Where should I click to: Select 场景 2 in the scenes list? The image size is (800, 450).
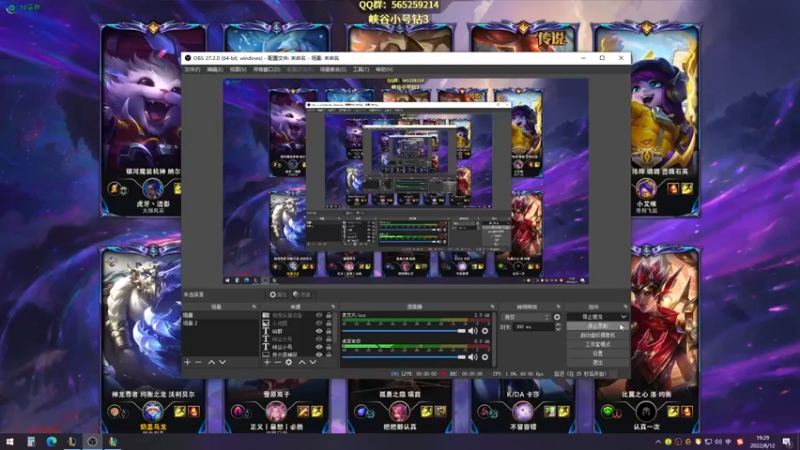(220, 323)
